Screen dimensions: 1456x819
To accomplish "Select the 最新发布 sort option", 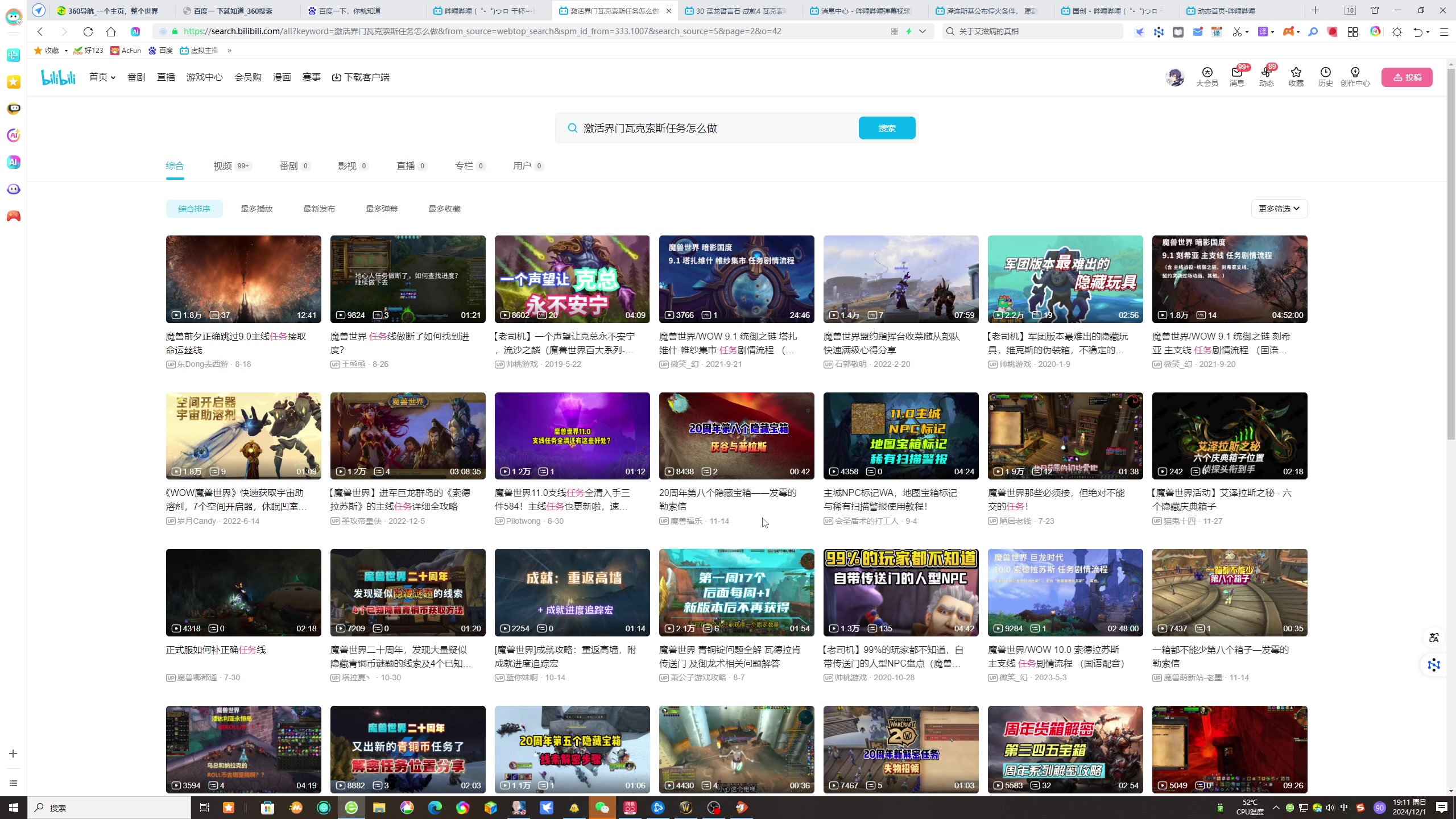I will click(x=319, y=209).
